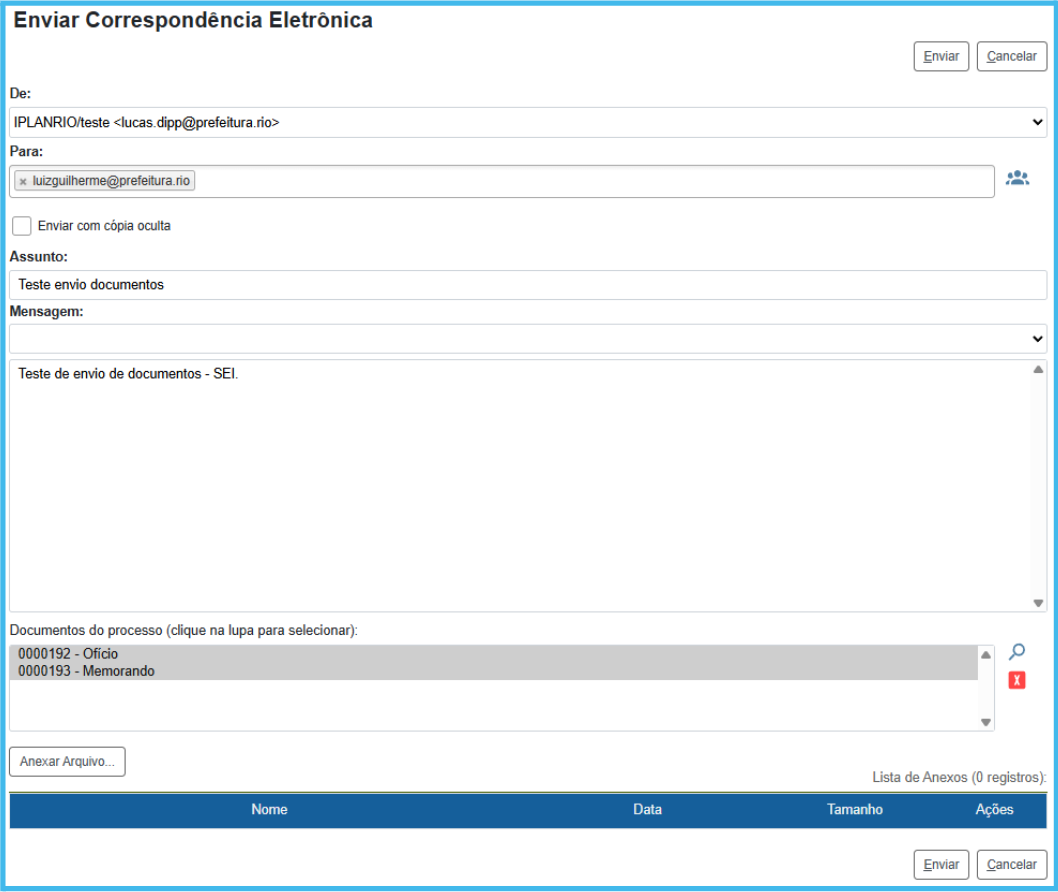
Task: Select '0000193 - Memorando' in documents list
Action: click(x=86, y=671)
